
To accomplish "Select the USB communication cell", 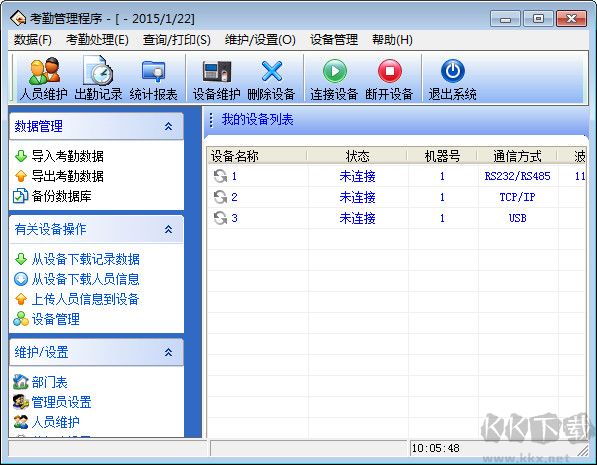I will [x=517, y=218].
